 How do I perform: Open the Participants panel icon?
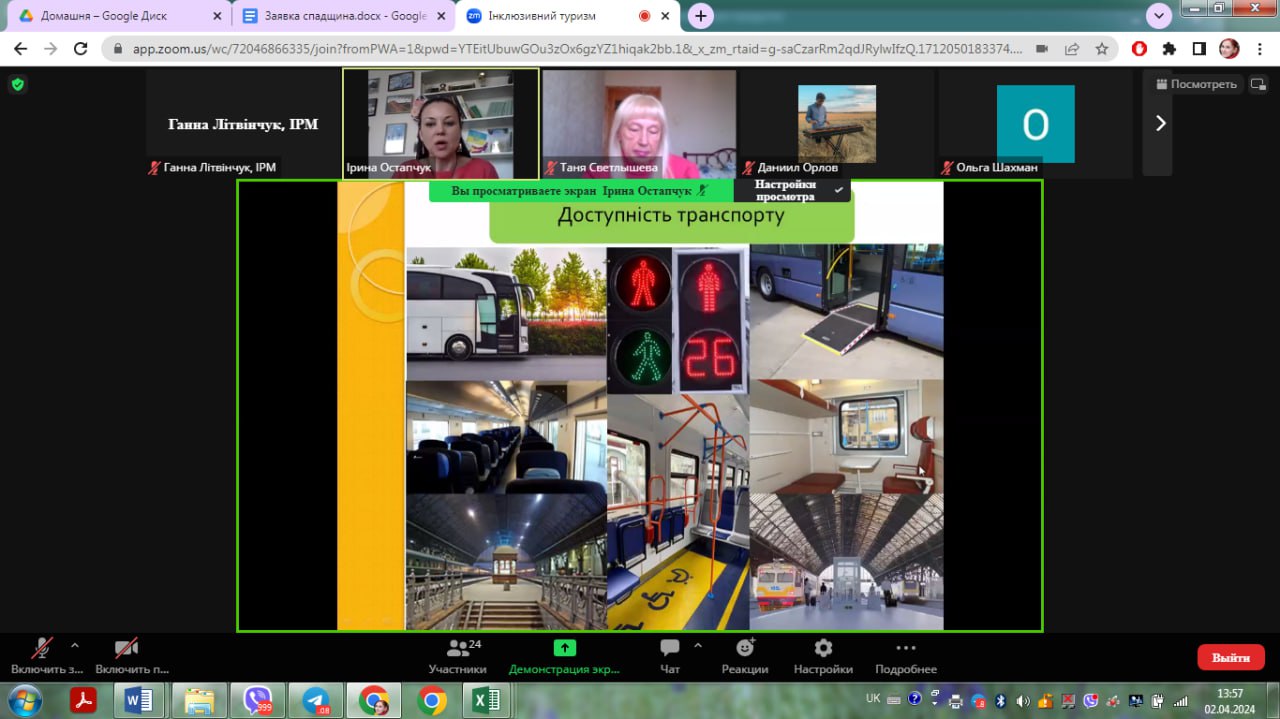(457, 648)
